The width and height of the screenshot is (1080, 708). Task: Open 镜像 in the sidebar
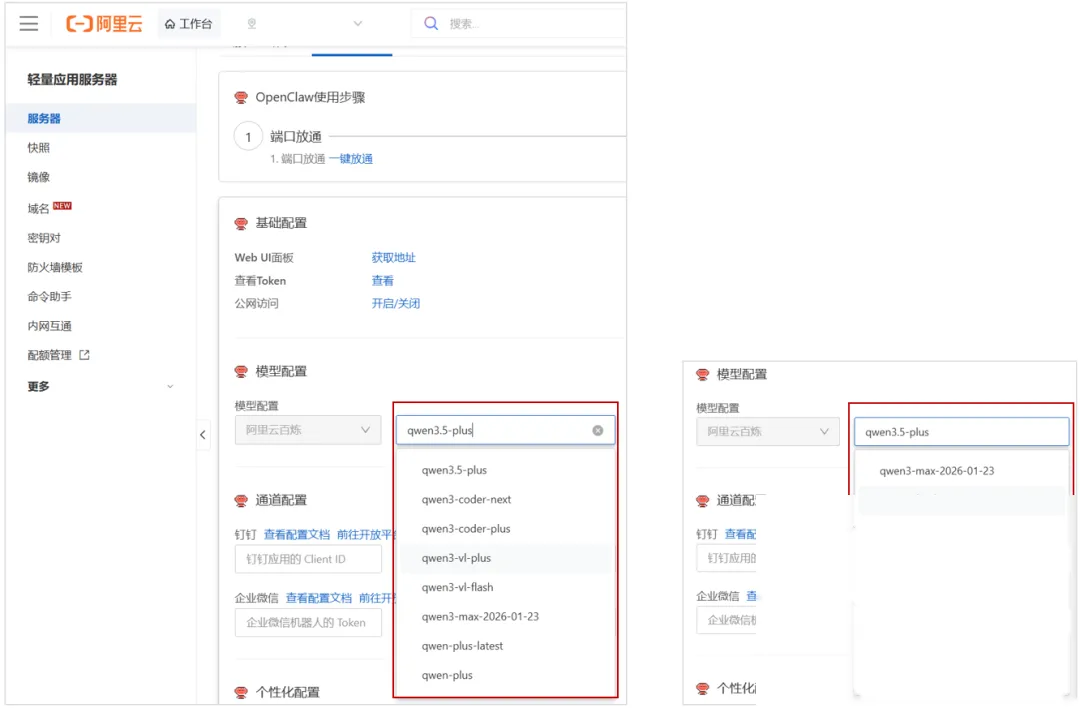tap(39, 177)
